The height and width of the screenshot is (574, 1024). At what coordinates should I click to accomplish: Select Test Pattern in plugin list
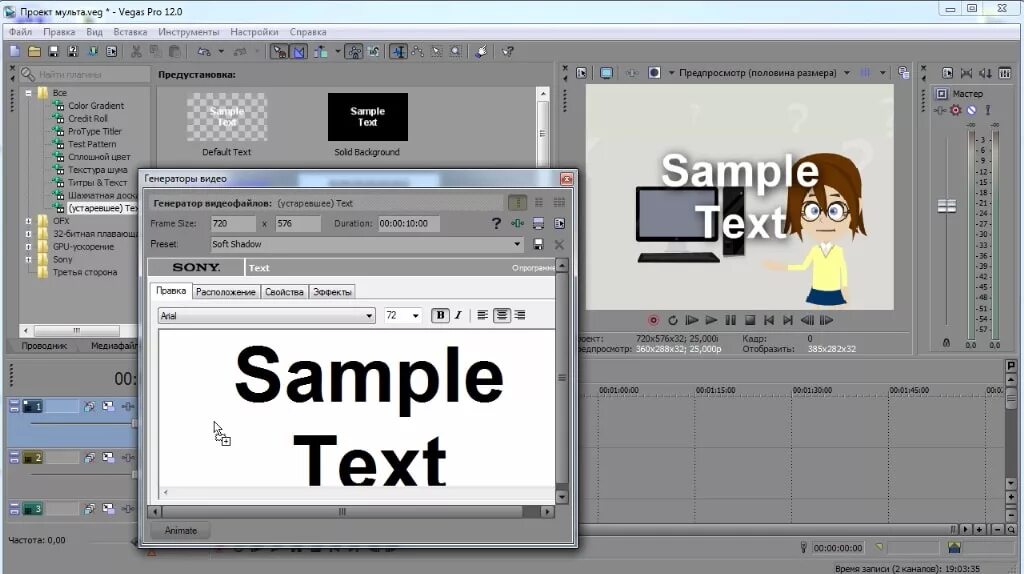point(92,144)
